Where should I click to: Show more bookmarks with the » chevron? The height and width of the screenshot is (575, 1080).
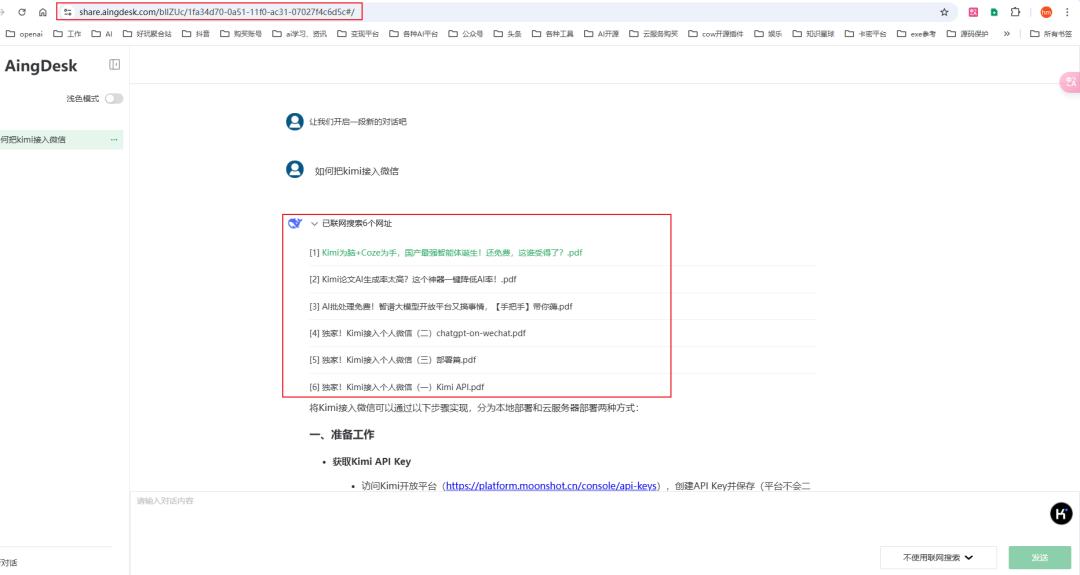click(x=1006, y=34)
